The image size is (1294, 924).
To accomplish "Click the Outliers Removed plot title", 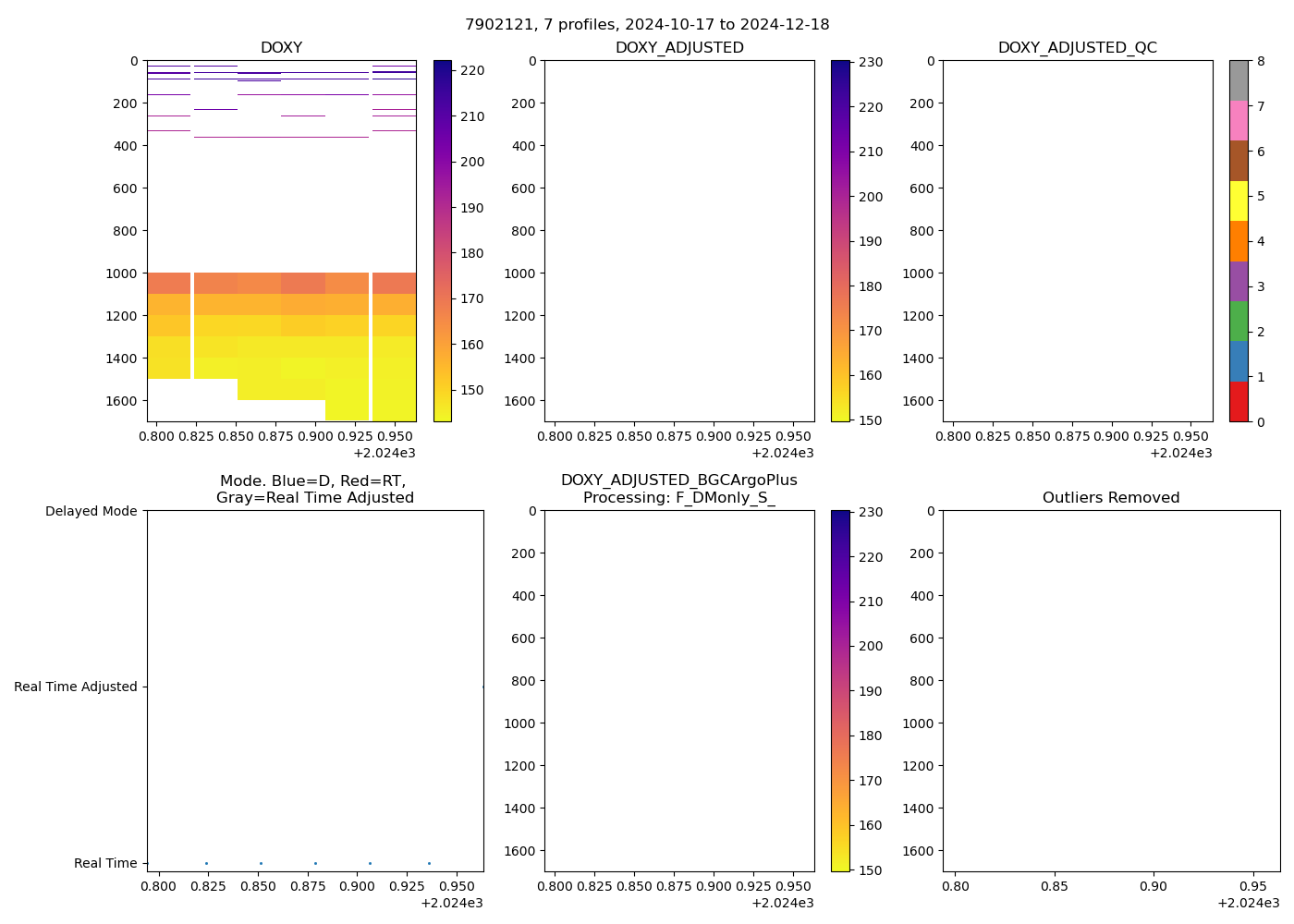I will tap(1111, 498).
